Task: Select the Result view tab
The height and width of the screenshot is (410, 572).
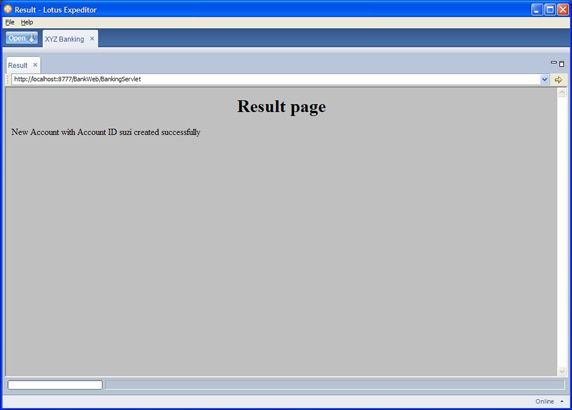Action: click(x=18, y=65)
